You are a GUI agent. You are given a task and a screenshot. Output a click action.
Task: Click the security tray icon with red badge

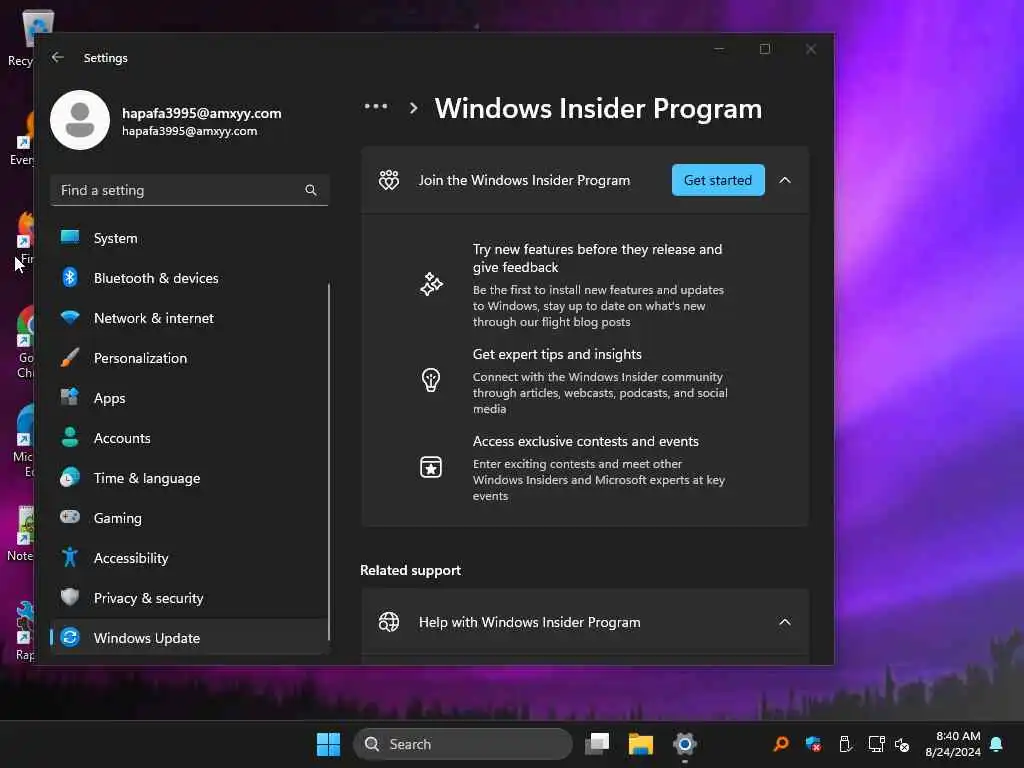(813, 744)
